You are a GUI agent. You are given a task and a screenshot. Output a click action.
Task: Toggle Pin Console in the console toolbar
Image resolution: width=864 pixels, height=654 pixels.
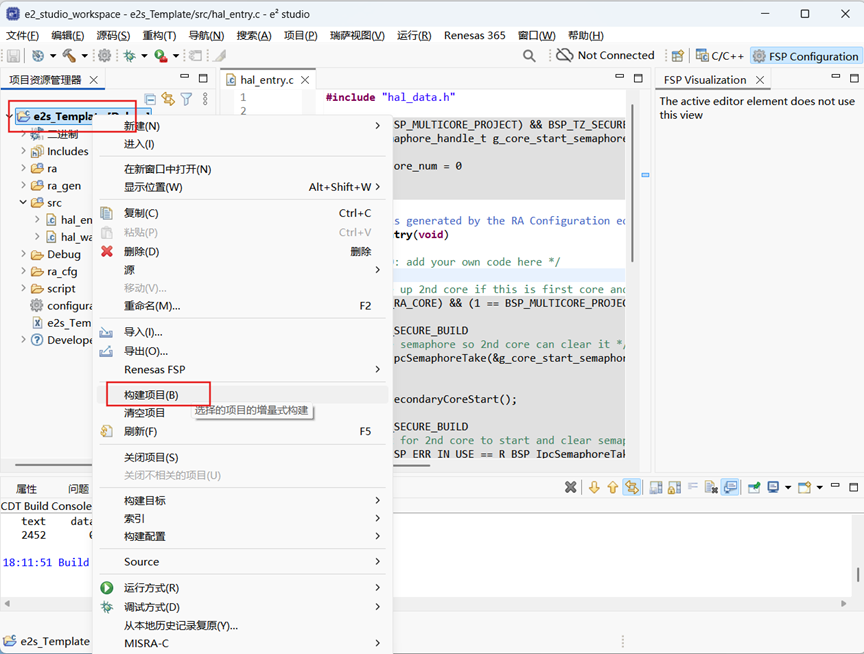[x=754, y=487]
